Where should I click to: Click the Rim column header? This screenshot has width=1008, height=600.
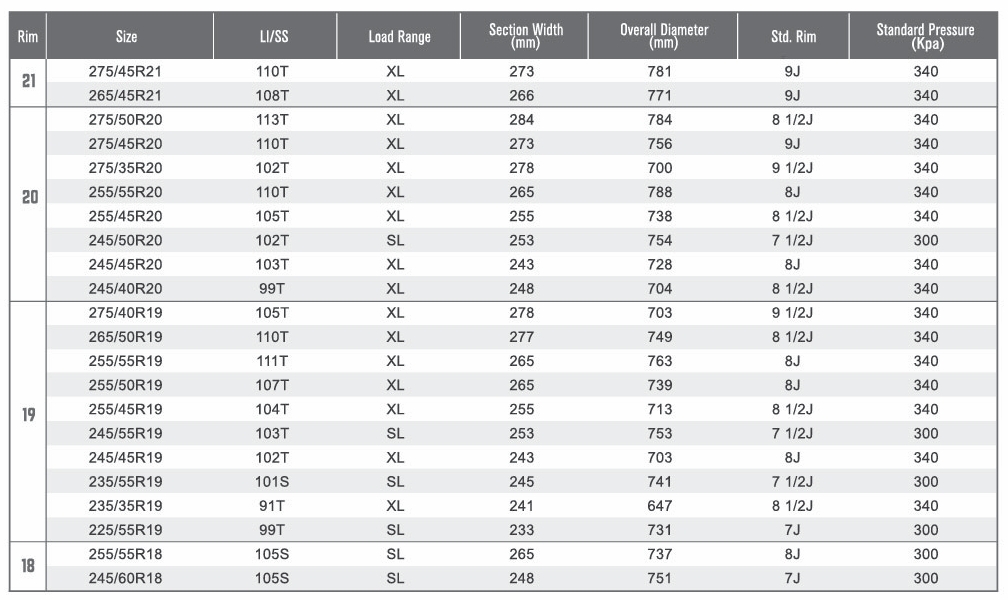click(x=28, y=36)
